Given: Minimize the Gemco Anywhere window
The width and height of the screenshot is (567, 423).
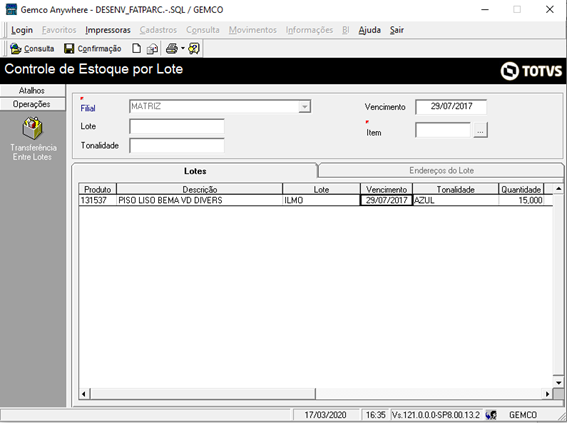Looking at the screenshot, I should pyautogui.click(x=485, y=9).
